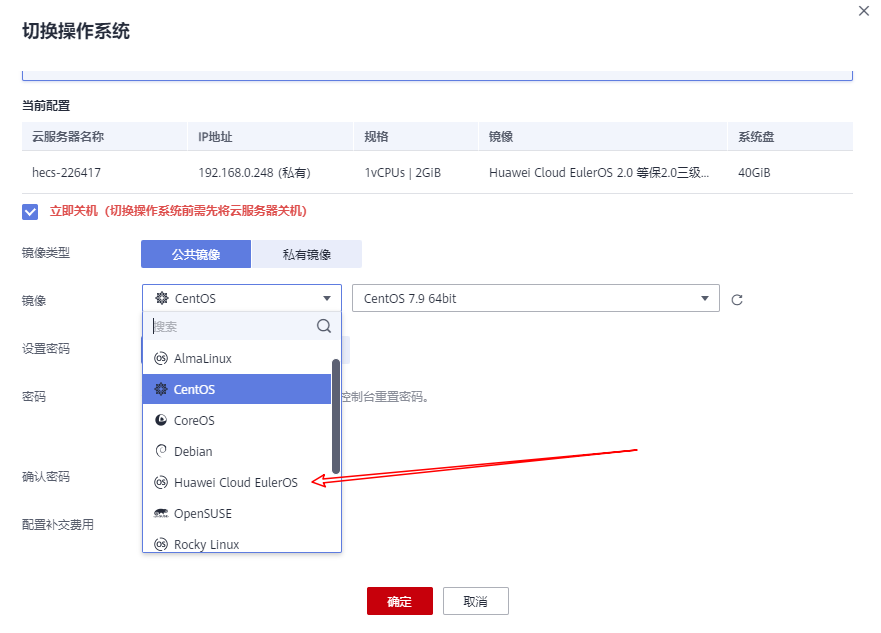Close the 切换操作系统 dialog

tap(864, 9)
